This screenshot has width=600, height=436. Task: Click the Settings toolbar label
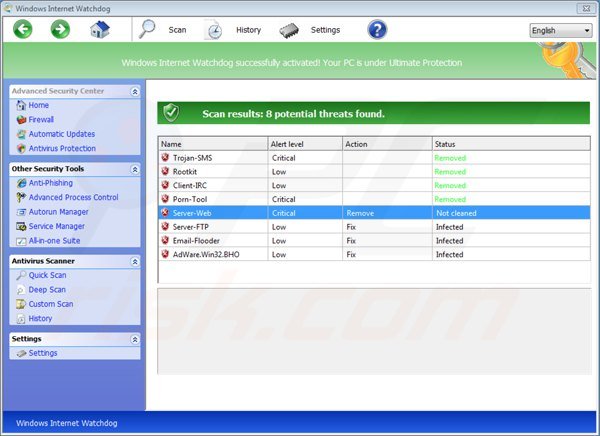pos(325,30)
